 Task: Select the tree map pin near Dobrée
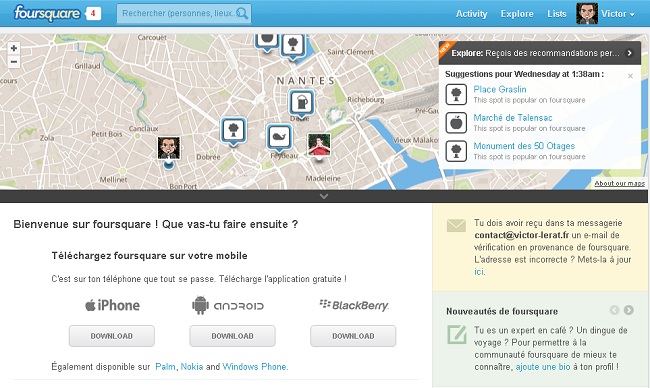coord(233,131)
